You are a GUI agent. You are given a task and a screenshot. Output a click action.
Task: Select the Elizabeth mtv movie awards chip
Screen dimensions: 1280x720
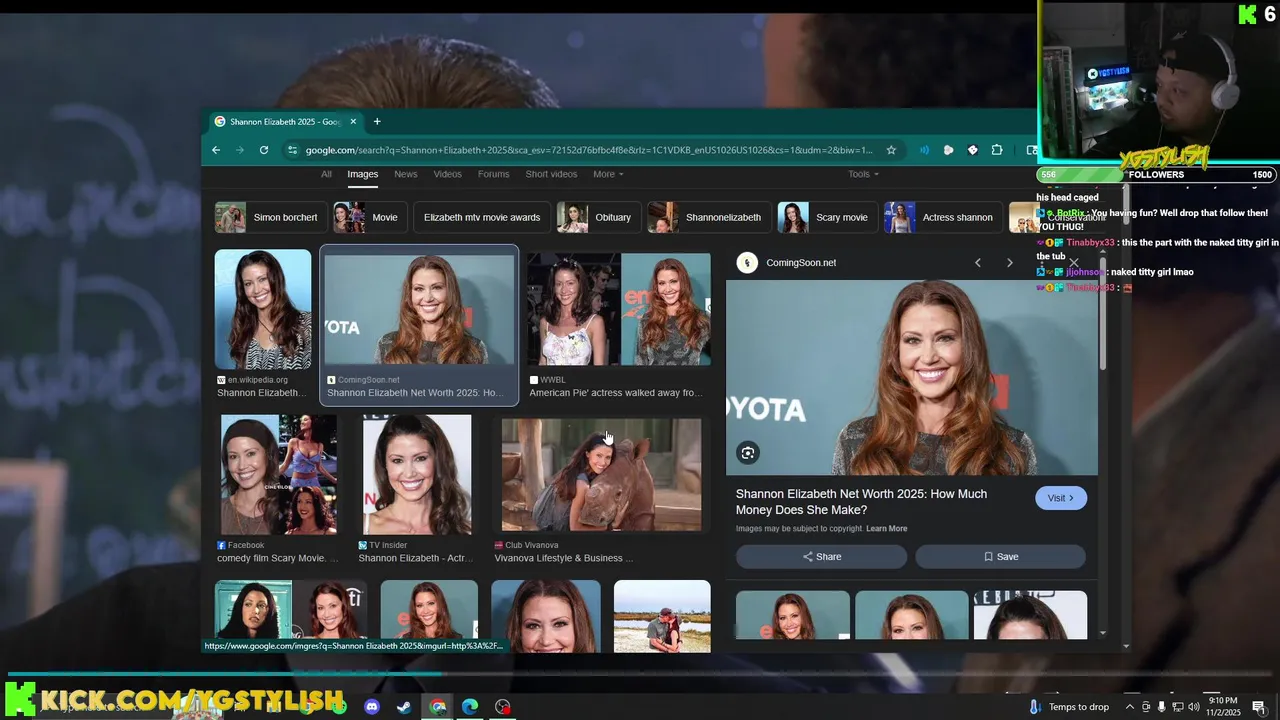(x=481, y=217)
